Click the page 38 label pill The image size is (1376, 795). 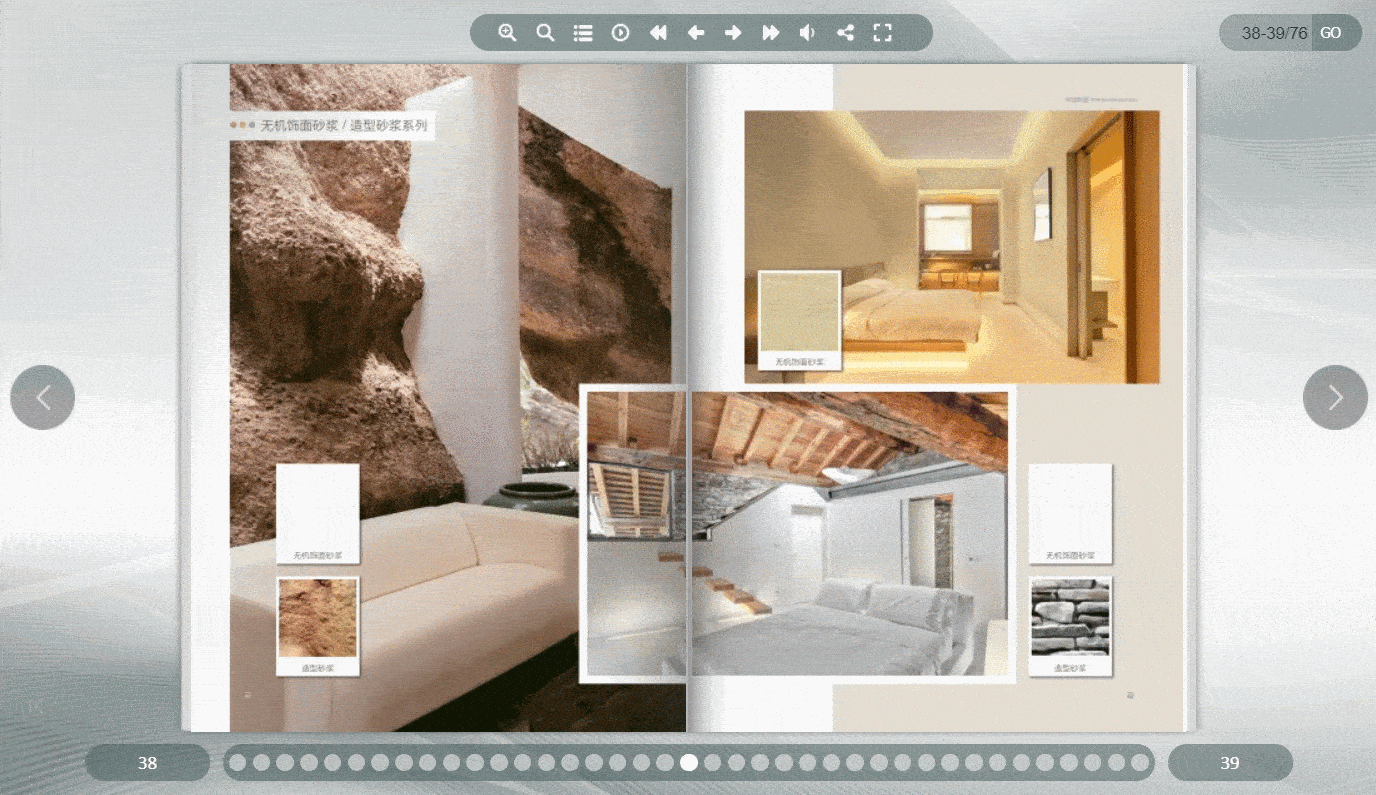click(x=147, y=763)
